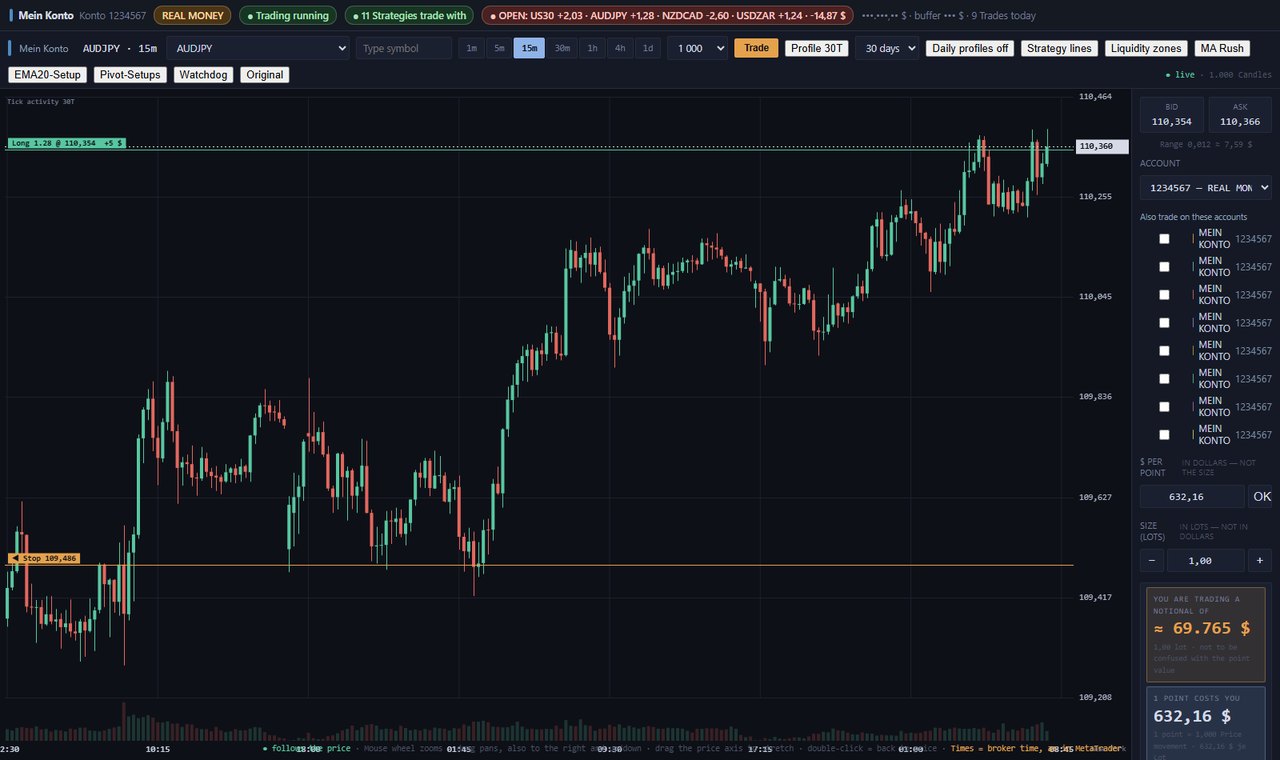Switch to the 4h timeframe
The width and height of the screenshot is (1280, 760).
(x=621, y=48)
